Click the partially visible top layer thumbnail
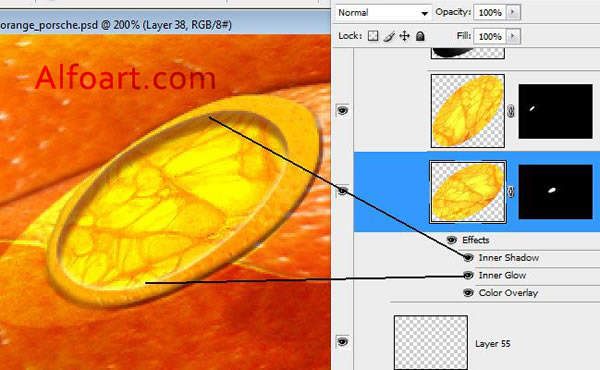Image resolution: width=600 pixels, height=370 pixels. point(468,53)
